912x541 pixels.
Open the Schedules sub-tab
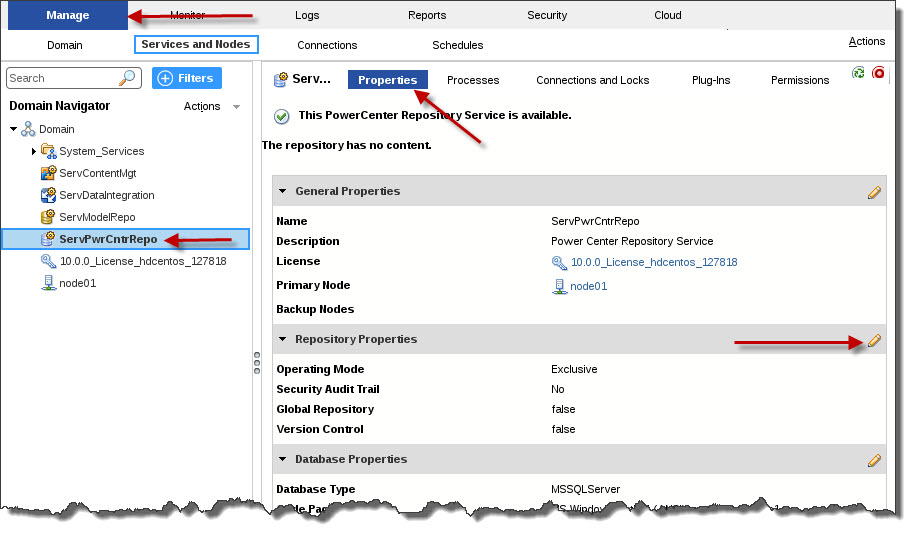click(x=457, y=45)
